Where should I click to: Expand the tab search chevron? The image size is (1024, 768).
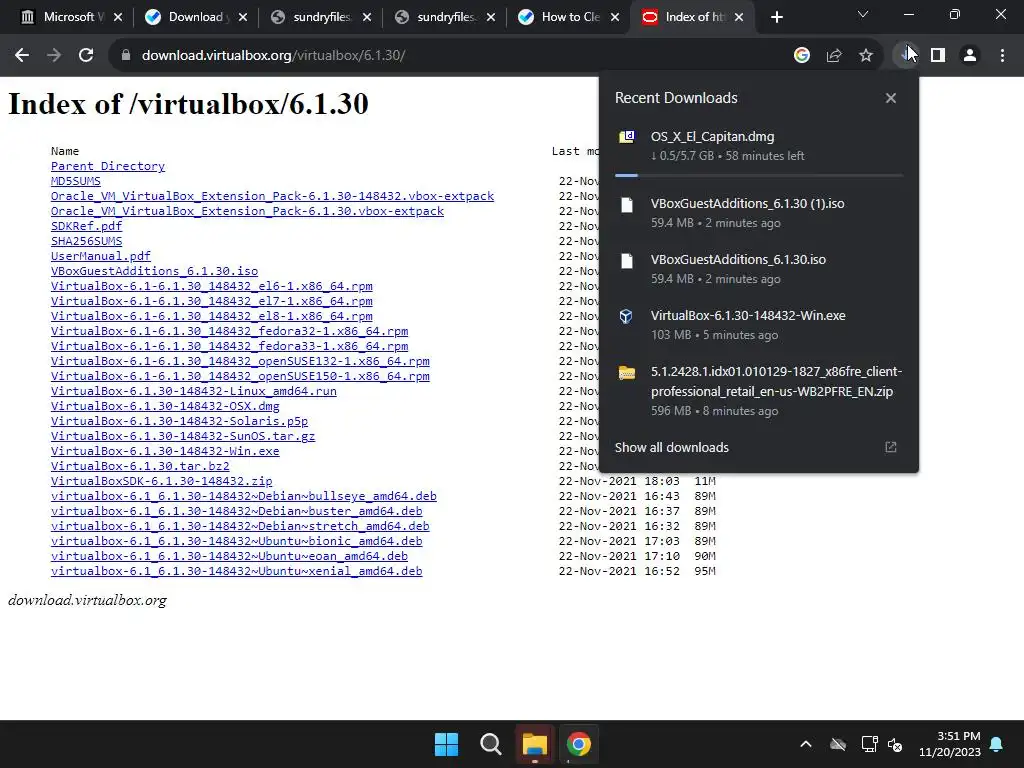[863, 14]
